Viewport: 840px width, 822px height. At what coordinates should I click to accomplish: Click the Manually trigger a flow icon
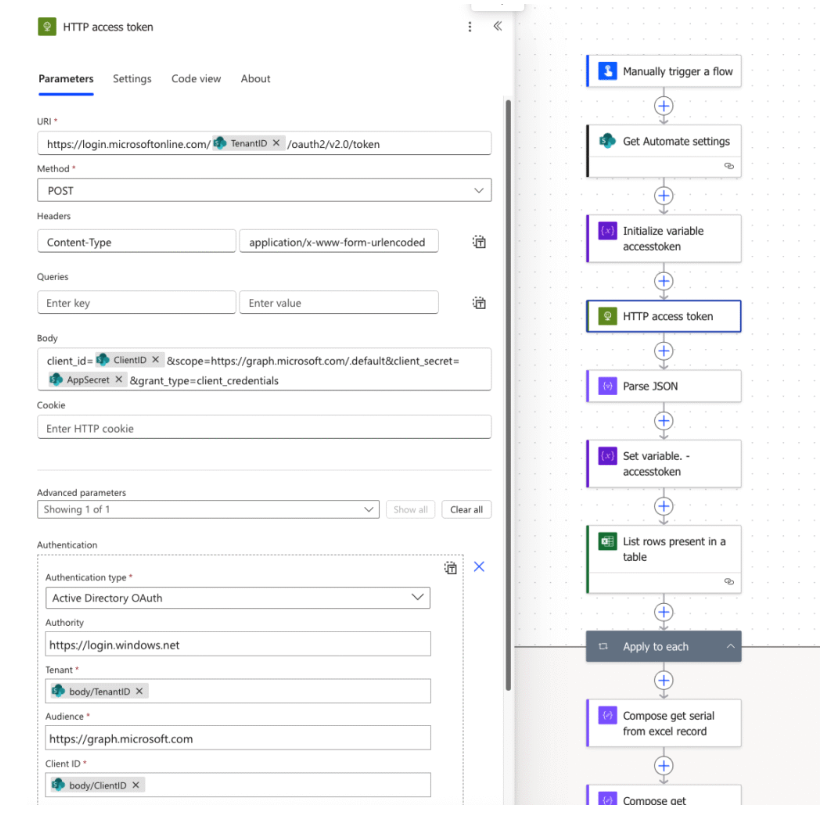608,71
